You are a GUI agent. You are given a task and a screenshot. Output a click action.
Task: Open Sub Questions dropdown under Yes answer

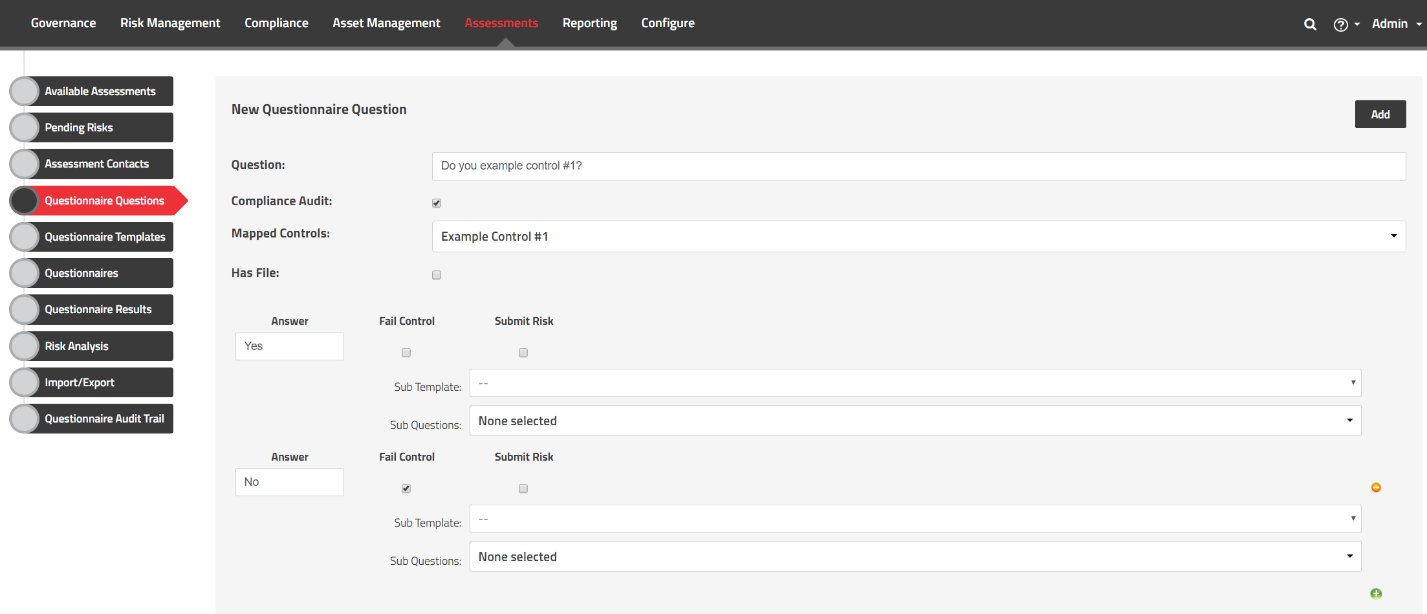click(x=915, y=421)
